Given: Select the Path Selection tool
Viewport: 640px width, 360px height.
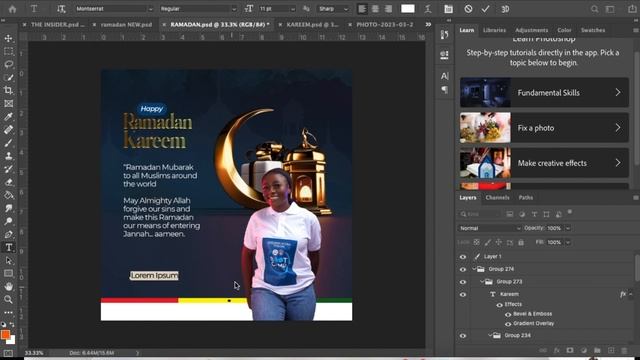Looking at the screenshot, I should click(8, 260).
